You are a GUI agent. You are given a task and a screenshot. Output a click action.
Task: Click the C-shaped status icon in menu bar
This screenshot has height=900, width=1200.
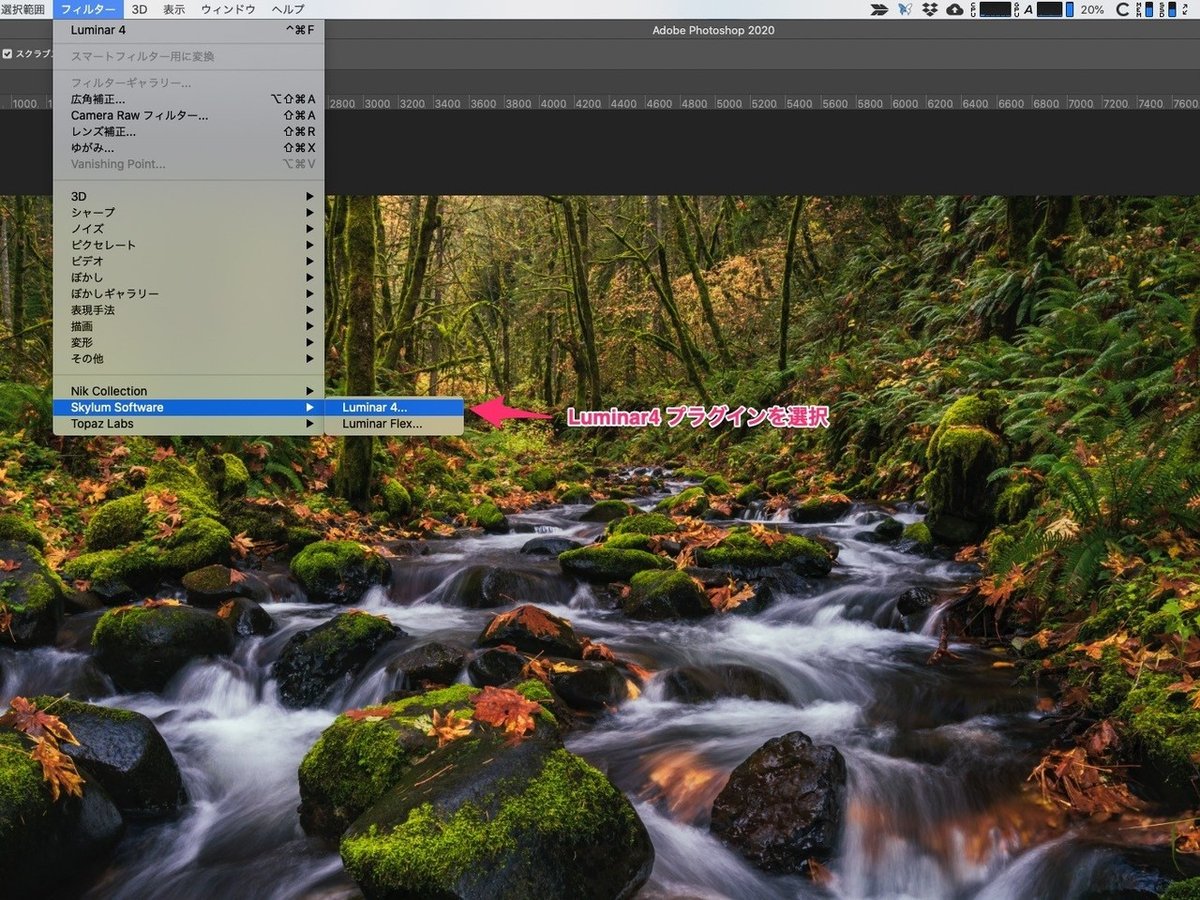(x=1123, y=10)
